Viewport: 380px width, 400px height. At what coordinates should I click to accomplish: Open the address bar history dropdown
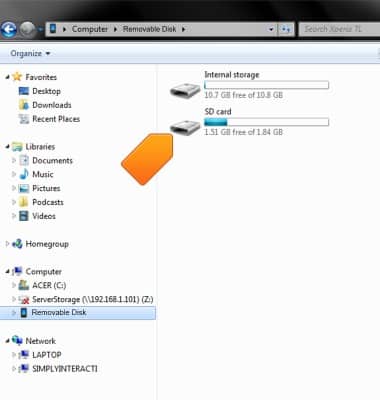(271, 29)
